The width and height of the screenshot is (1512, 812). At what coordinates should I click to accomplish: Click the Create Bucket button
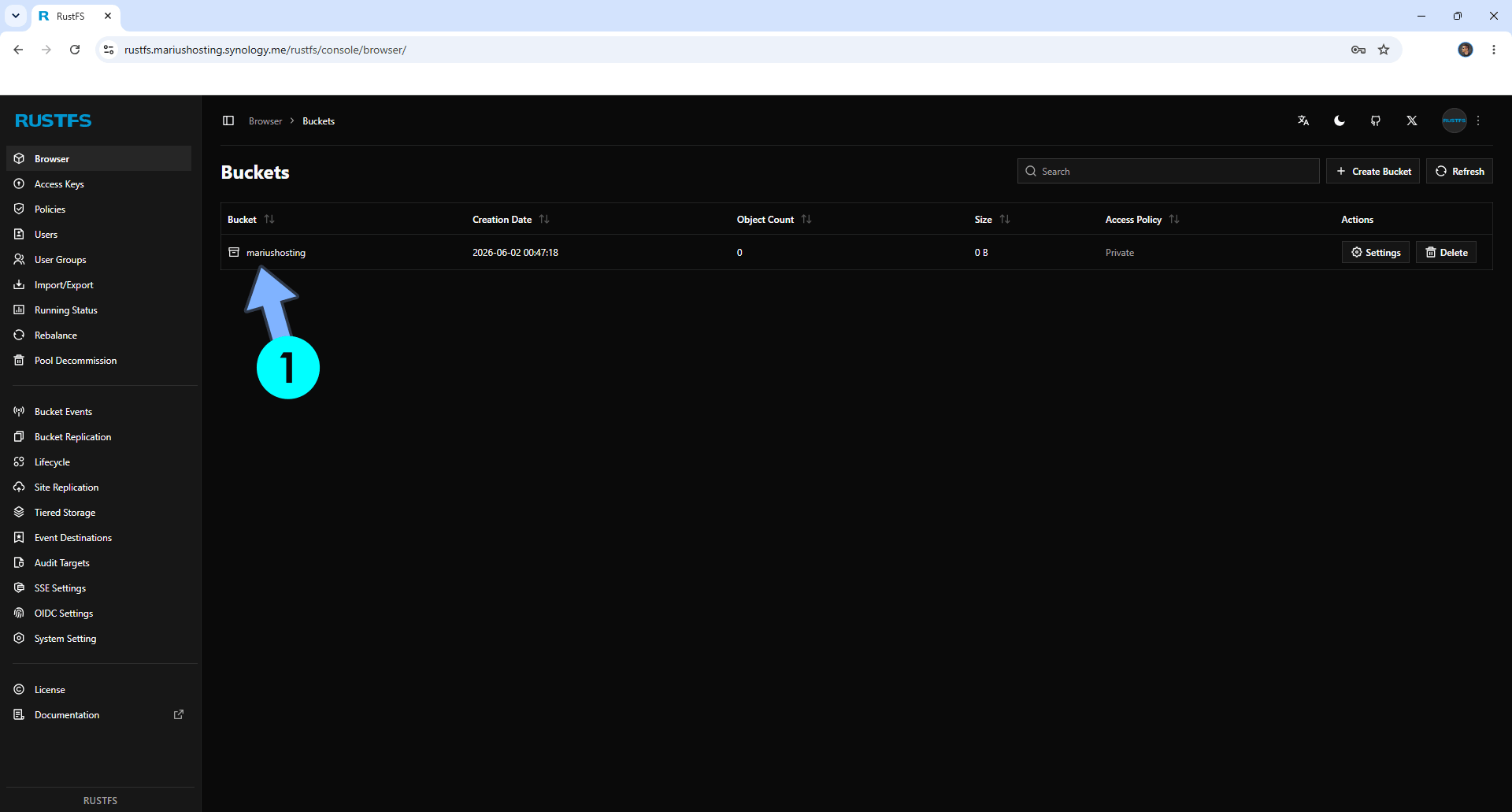pyautogui.click(x=1373, y=171)
